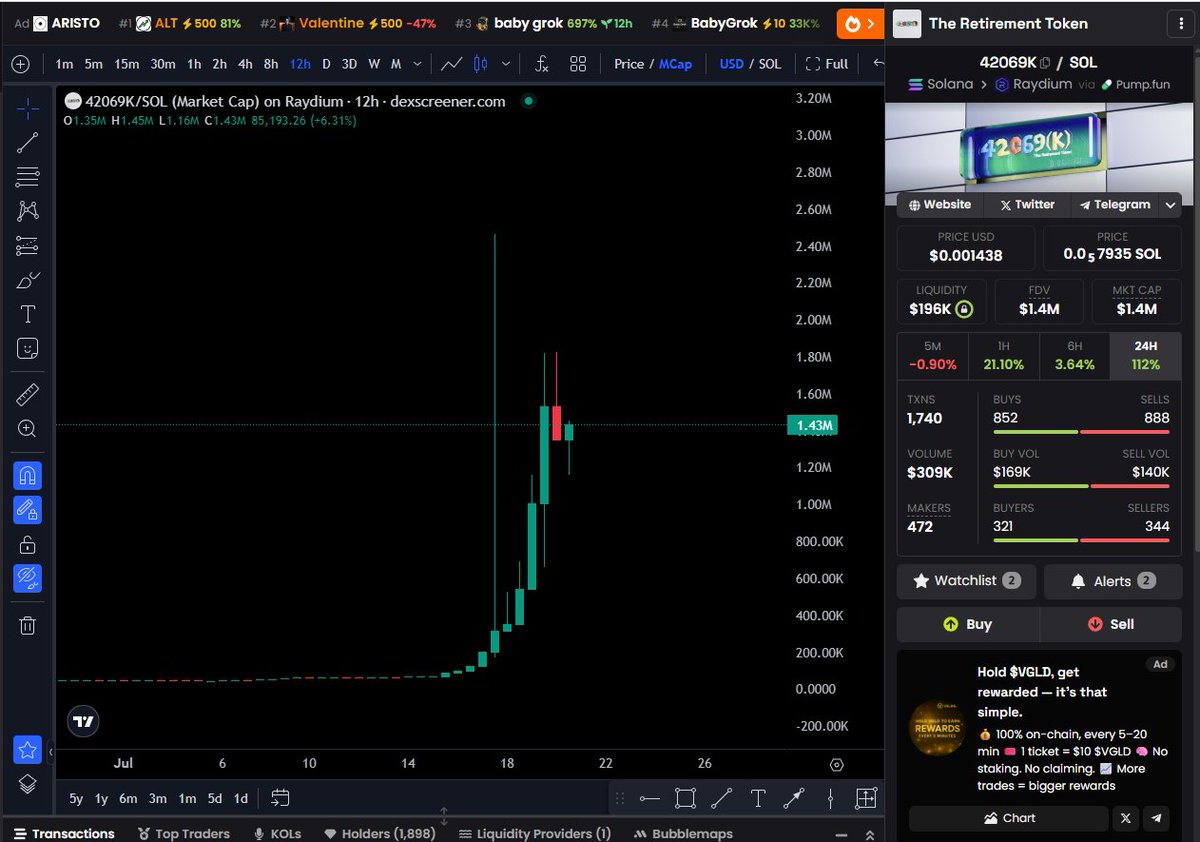The height and width of the screenshot is (842, 1200).
Task: Toggle chart to Price mode
Action: tap(629, 64)
